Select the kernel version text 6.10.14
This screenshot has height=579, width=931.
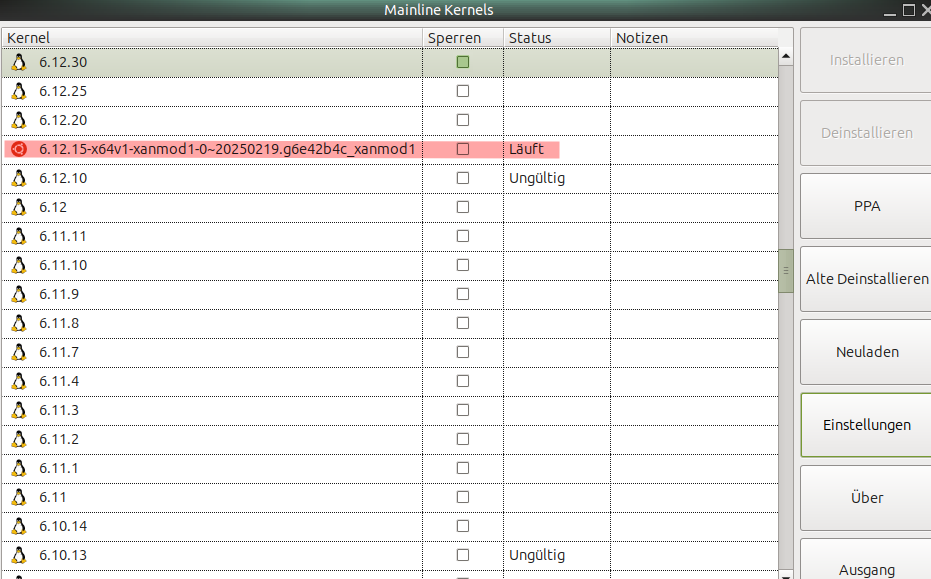63,527
